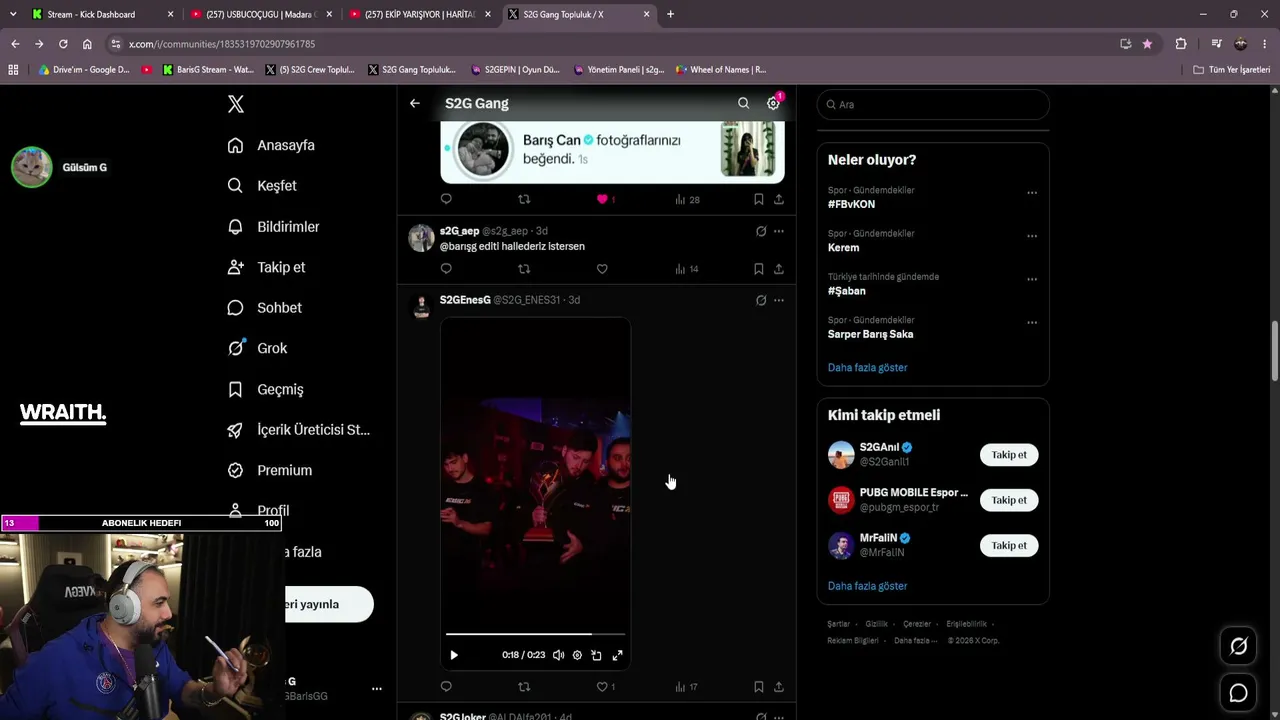Mute the S2GEnesG video sound
Image resolution: width=1280 pixels, height=720 pixels.
[559, 655]
